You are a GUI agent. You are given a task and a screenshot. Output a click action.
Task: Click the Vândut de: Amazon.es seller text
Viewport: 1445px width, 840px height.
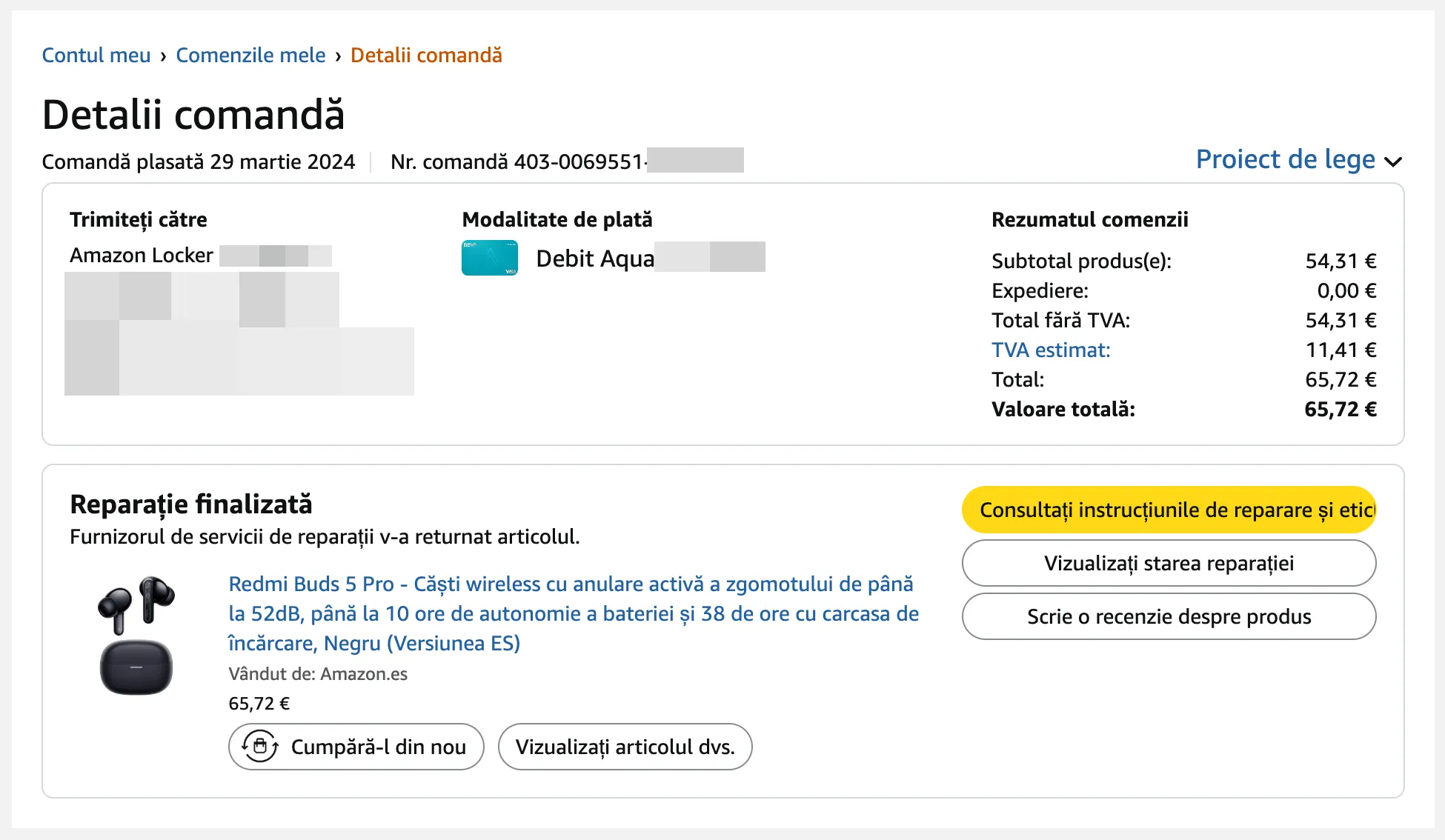point(318,674)
